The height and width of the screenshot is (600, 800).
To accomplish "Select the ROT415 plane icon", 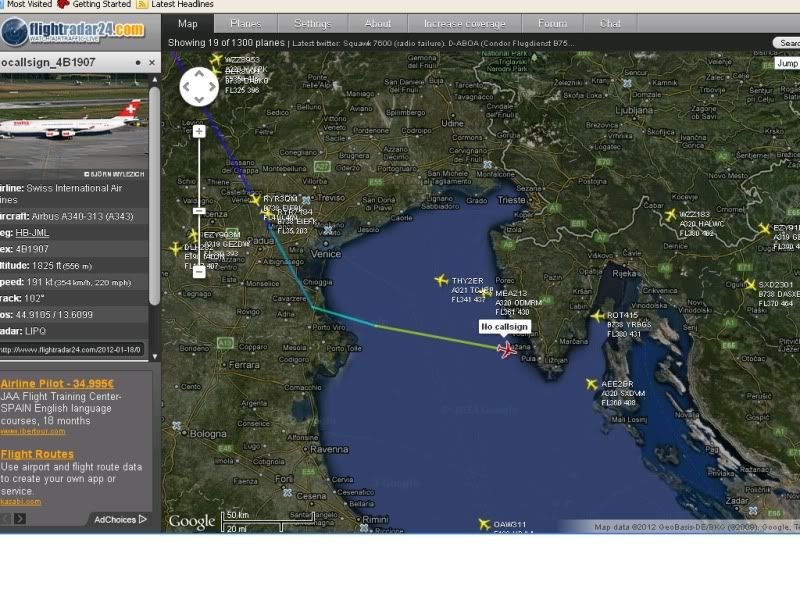I will [x=597, y=316].
